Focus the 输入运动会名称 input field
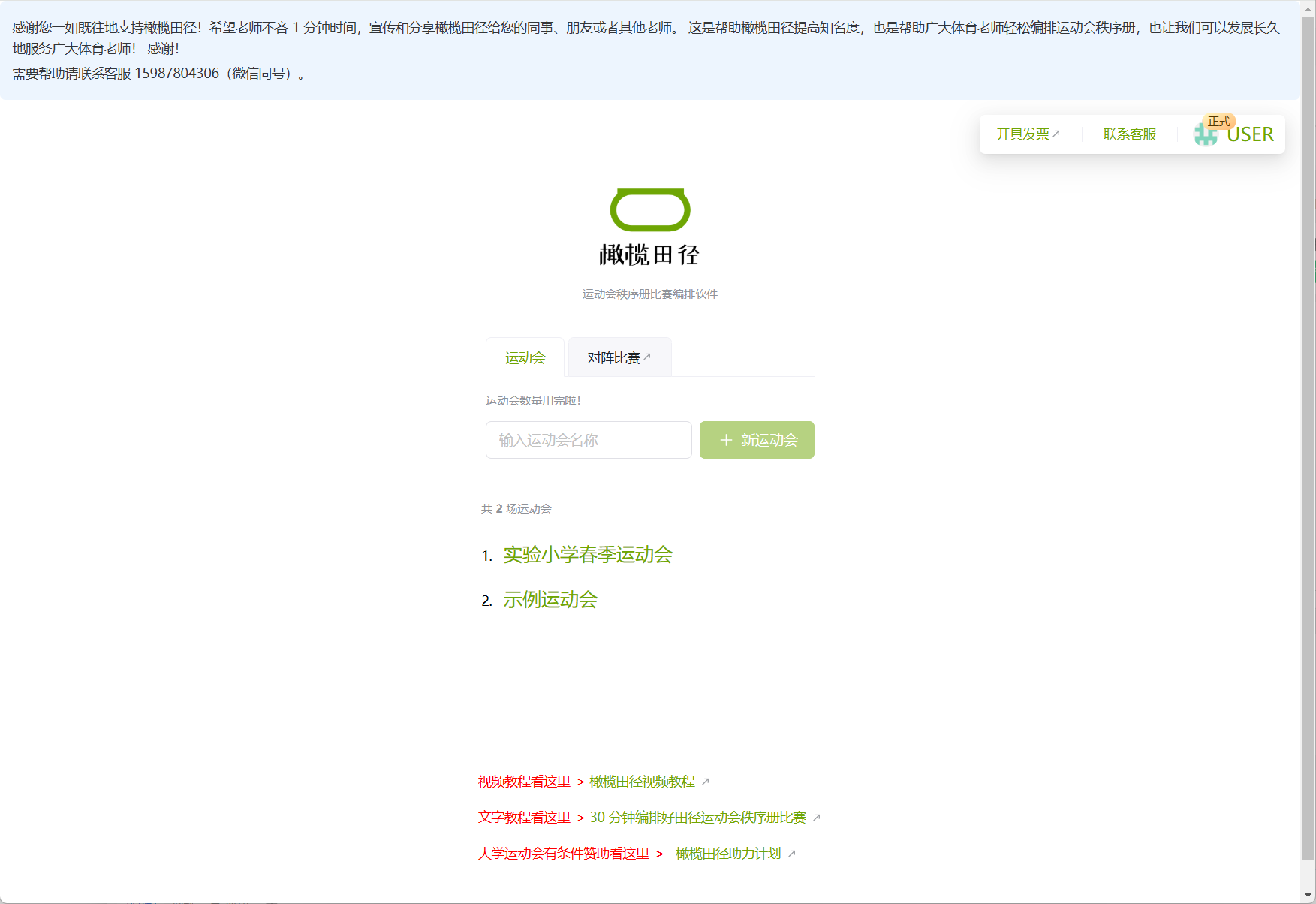 tap(589, 440)
